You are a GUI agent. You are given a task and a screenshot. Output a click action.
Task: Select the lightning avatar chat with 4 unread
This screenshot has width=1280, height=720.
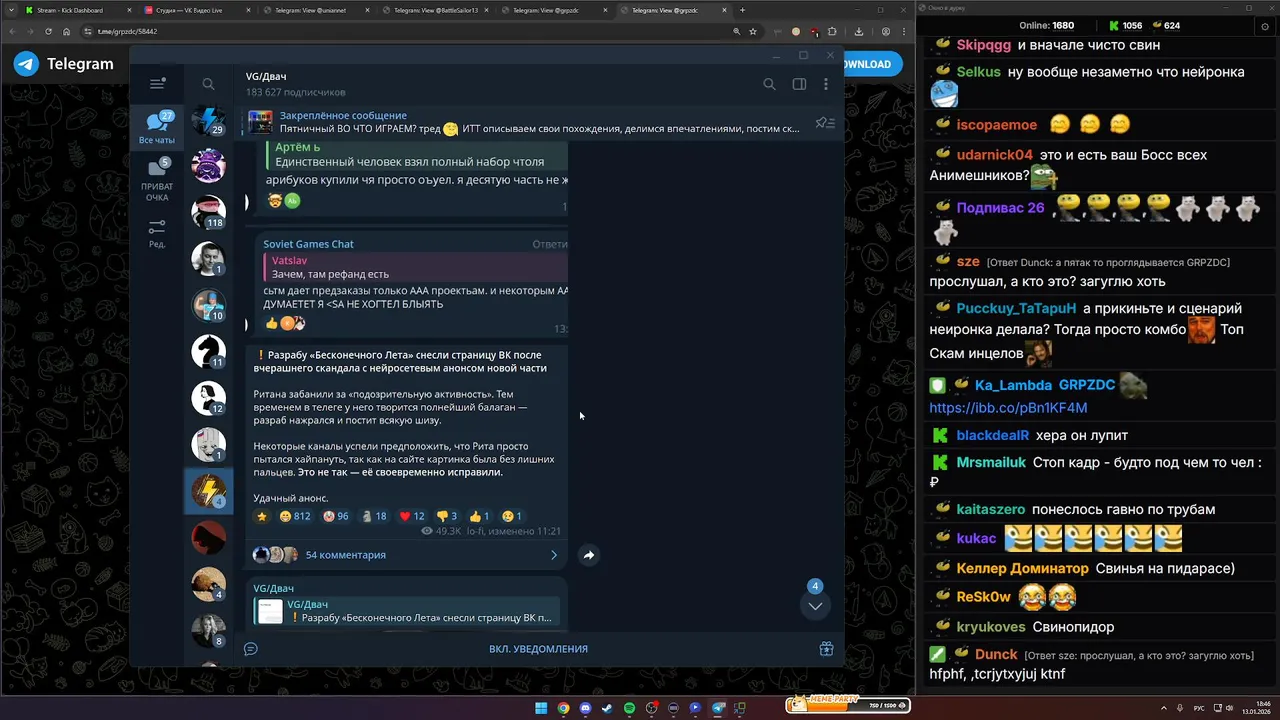coord(209,491)
